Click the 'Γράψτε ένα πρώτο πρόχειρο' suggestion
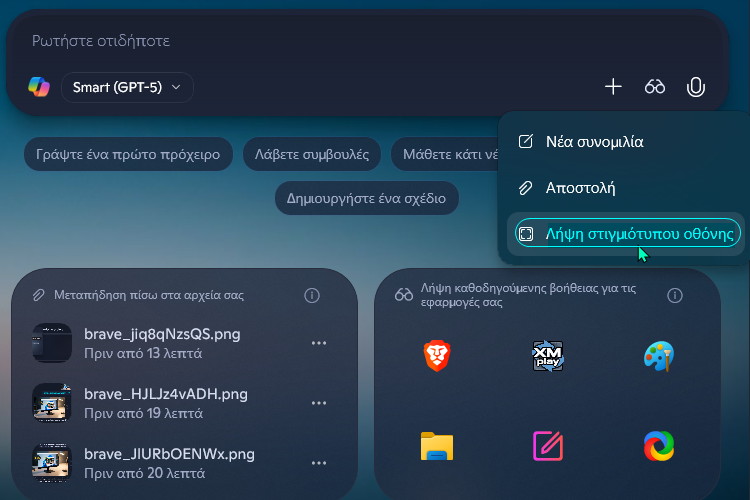Viewport: 750px width, 500px height. 128,154
